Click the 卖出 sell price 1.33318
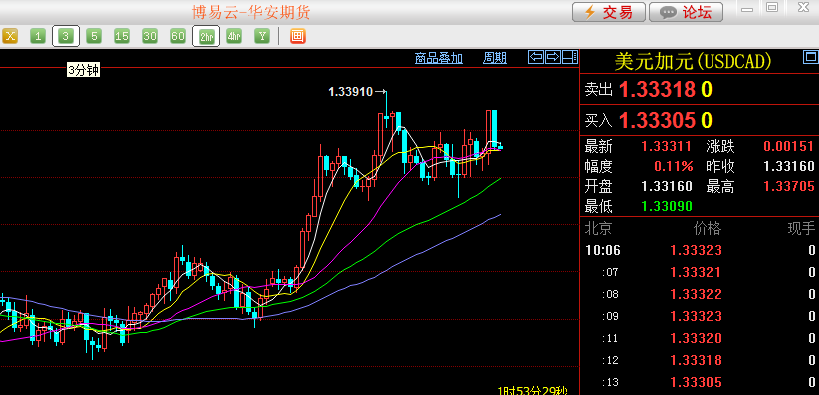The image size is (819, 395). pos(657,90)
